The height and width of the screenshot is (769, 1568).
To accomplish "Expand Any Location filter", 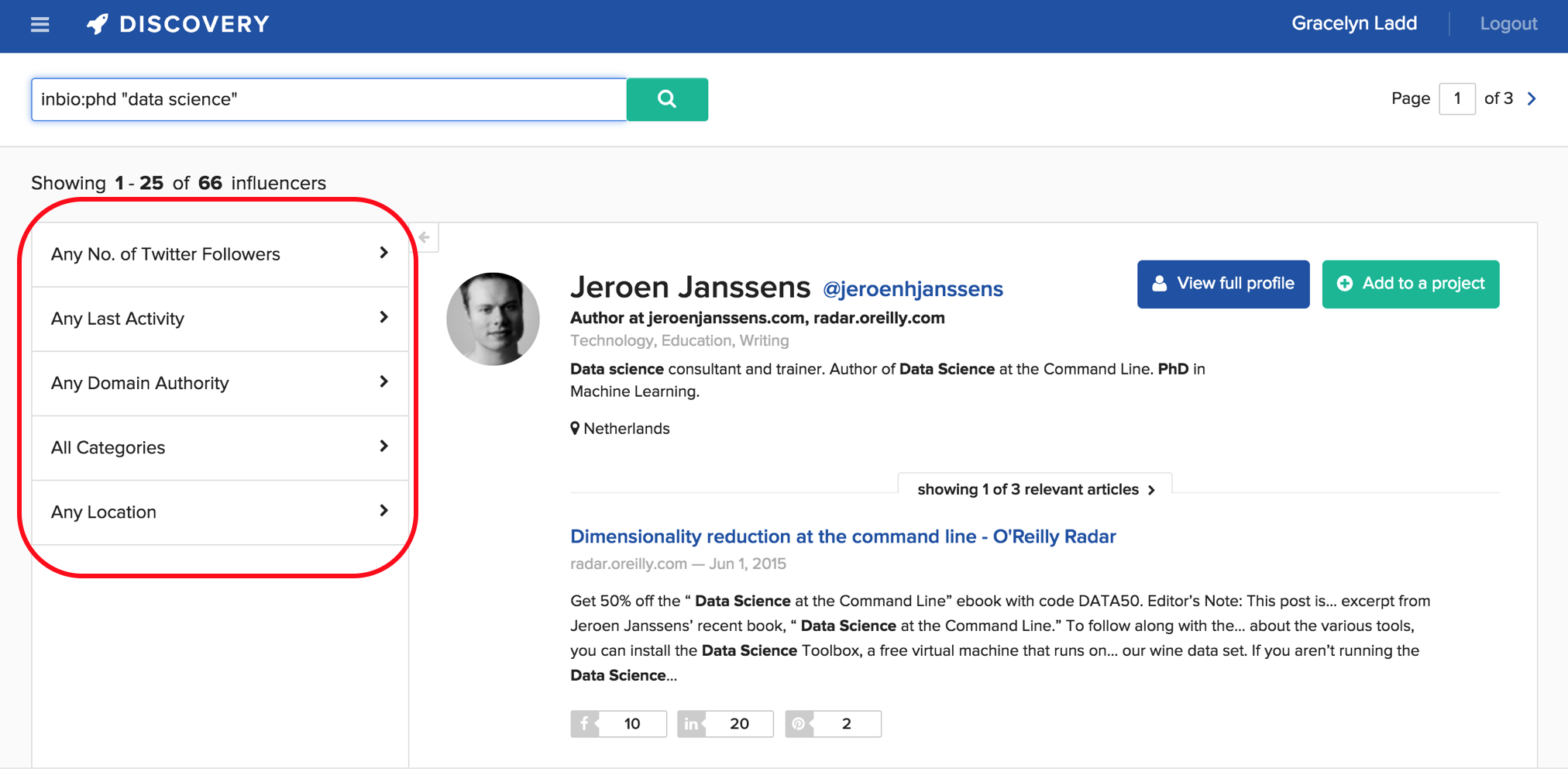I will (x=220, y=512).
